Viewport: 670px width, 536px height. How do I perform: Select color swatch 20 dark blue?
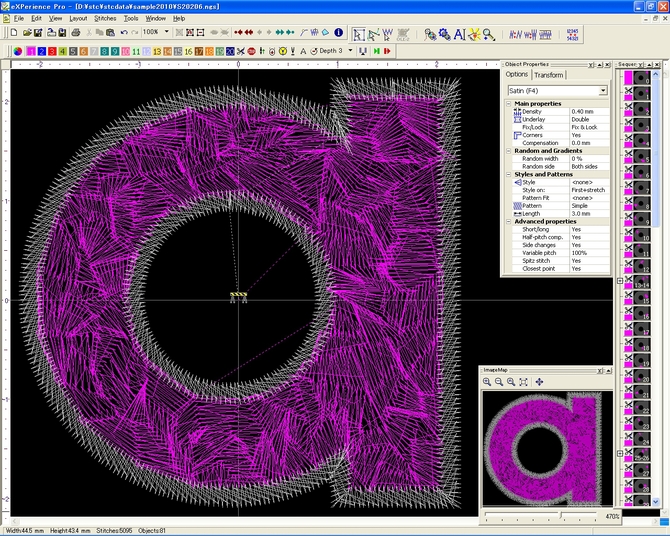pos(230,51)
